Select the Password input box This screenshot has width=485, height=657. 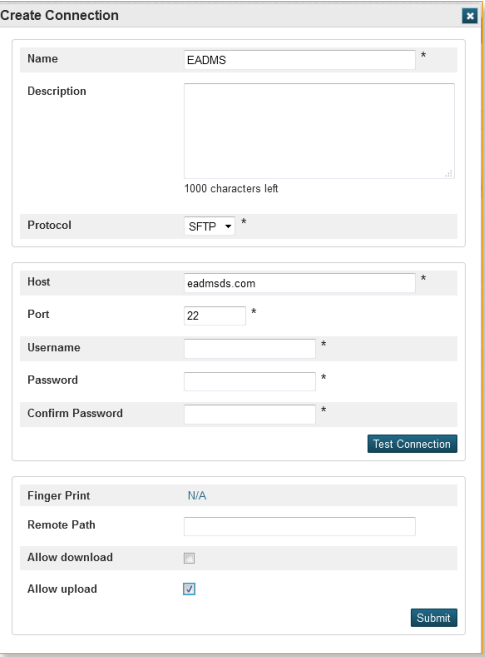pyautogui.click(x=250, y=381)
